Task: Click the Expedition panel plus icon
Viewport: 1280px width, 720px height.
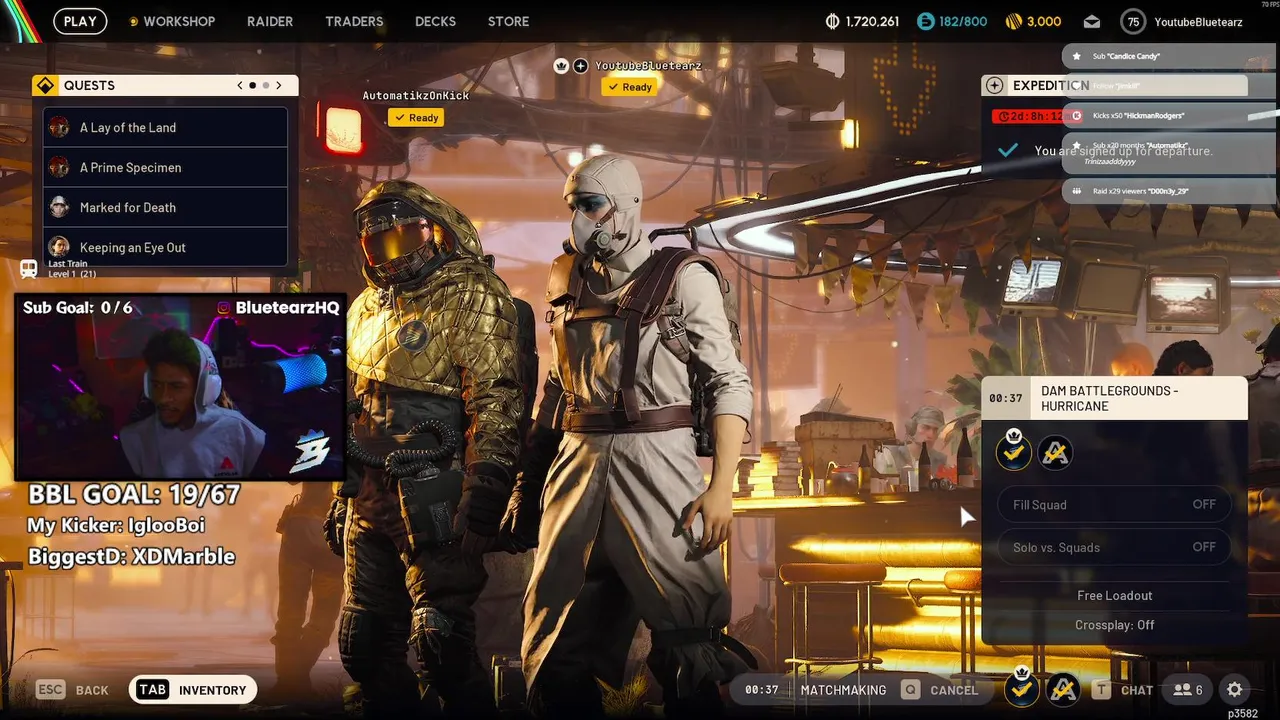Action: (995, 86)
